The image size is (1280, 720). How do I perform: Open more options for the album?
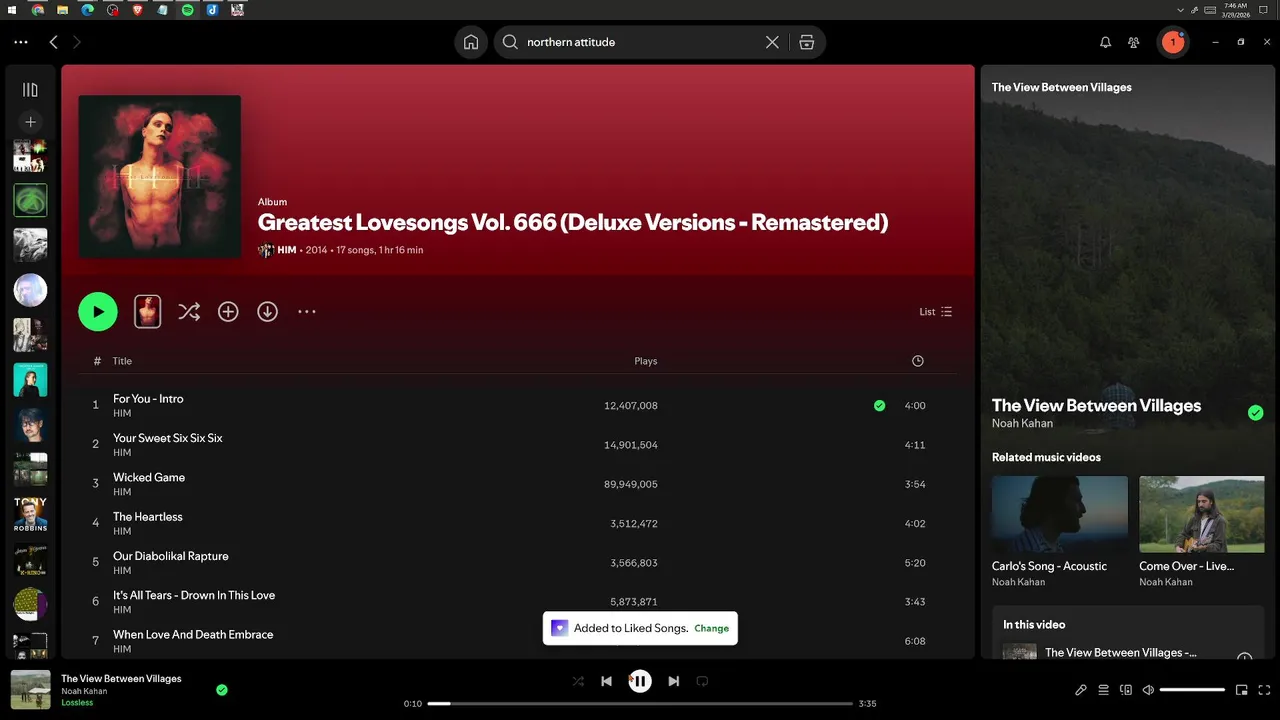(307, 312)
